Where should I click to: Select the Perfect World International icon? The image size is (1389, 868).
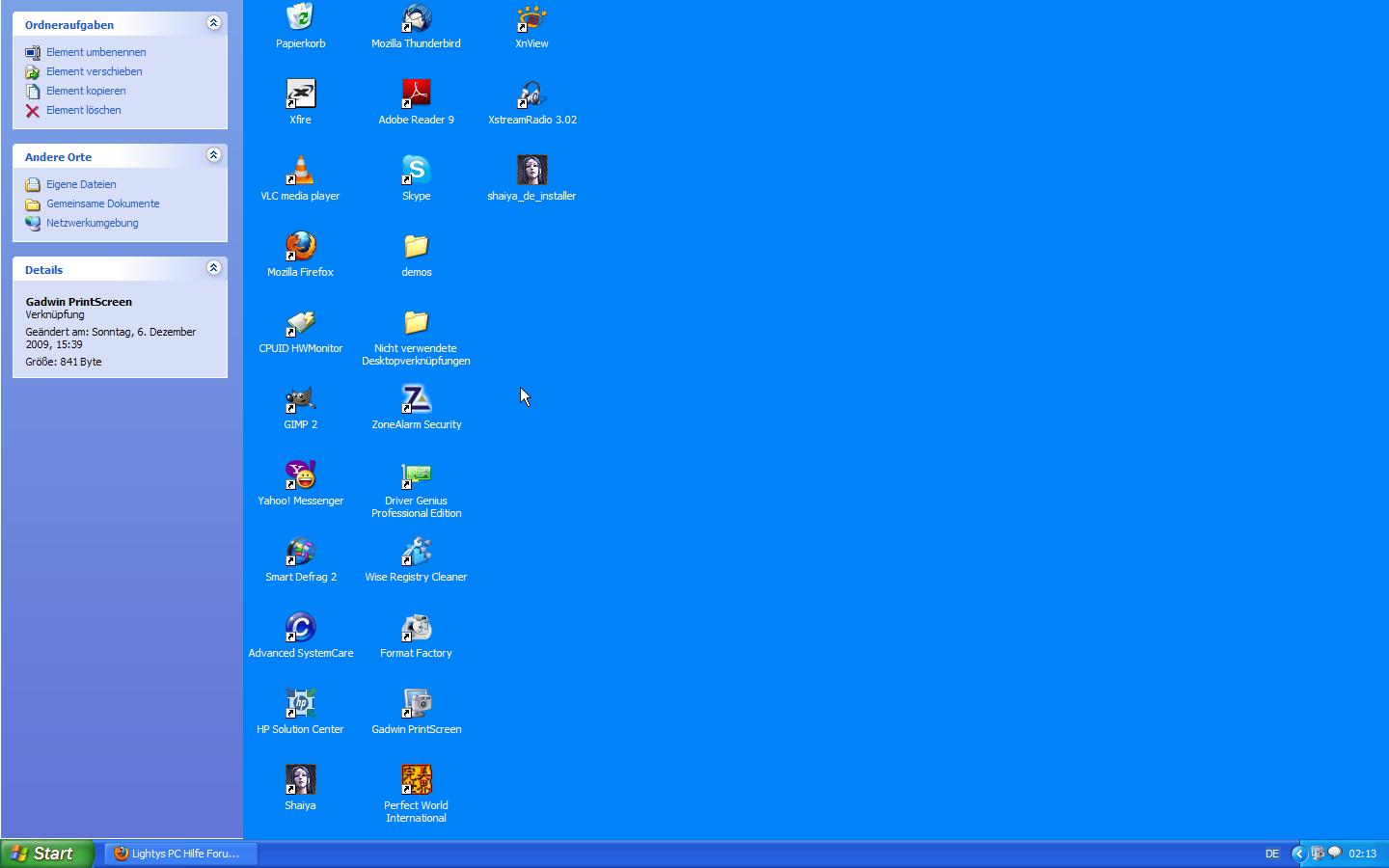pyautogui.click(x=416, y=779)
